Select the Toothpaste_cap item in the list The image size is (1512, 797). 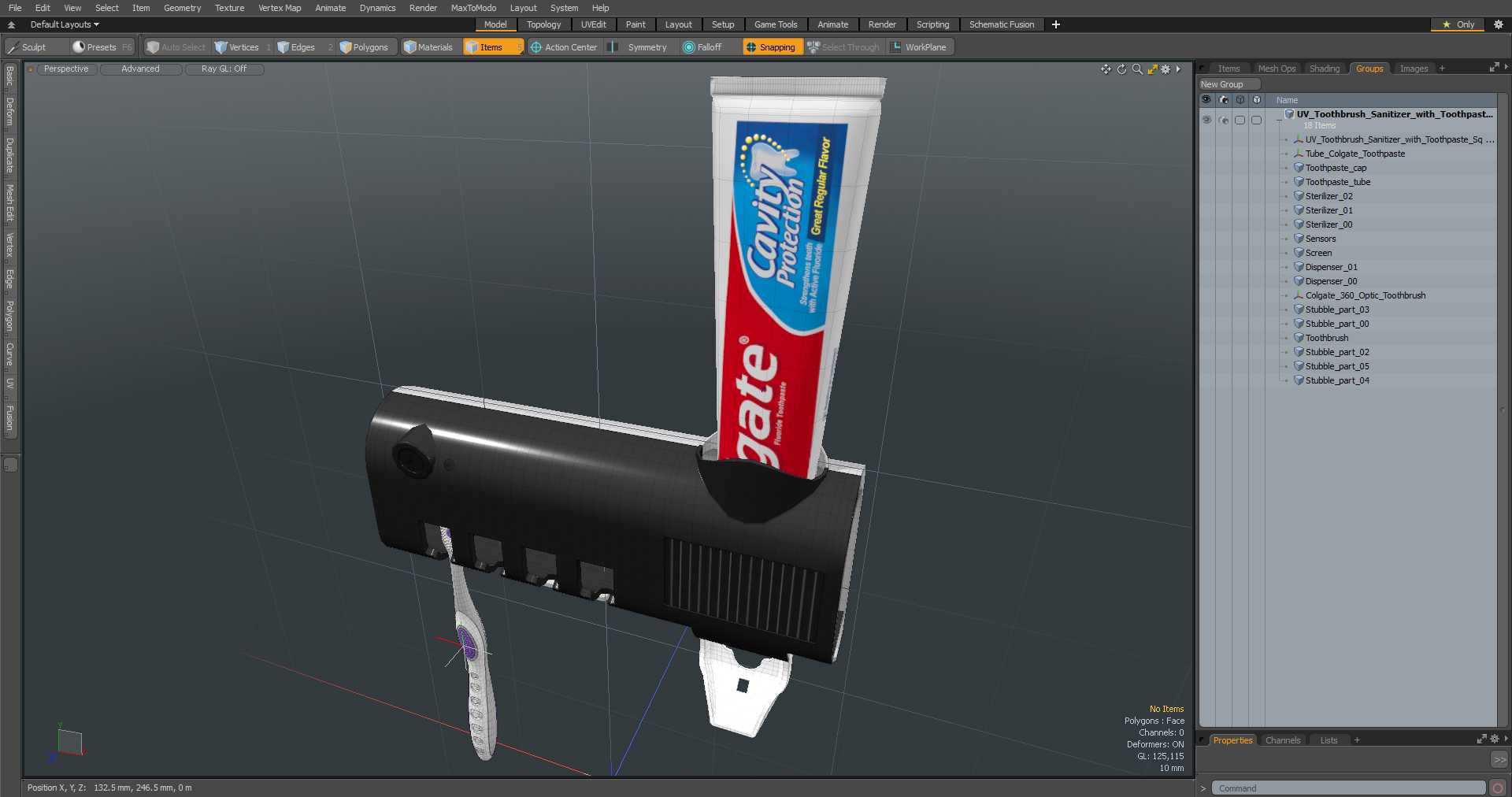point(1336,168)
